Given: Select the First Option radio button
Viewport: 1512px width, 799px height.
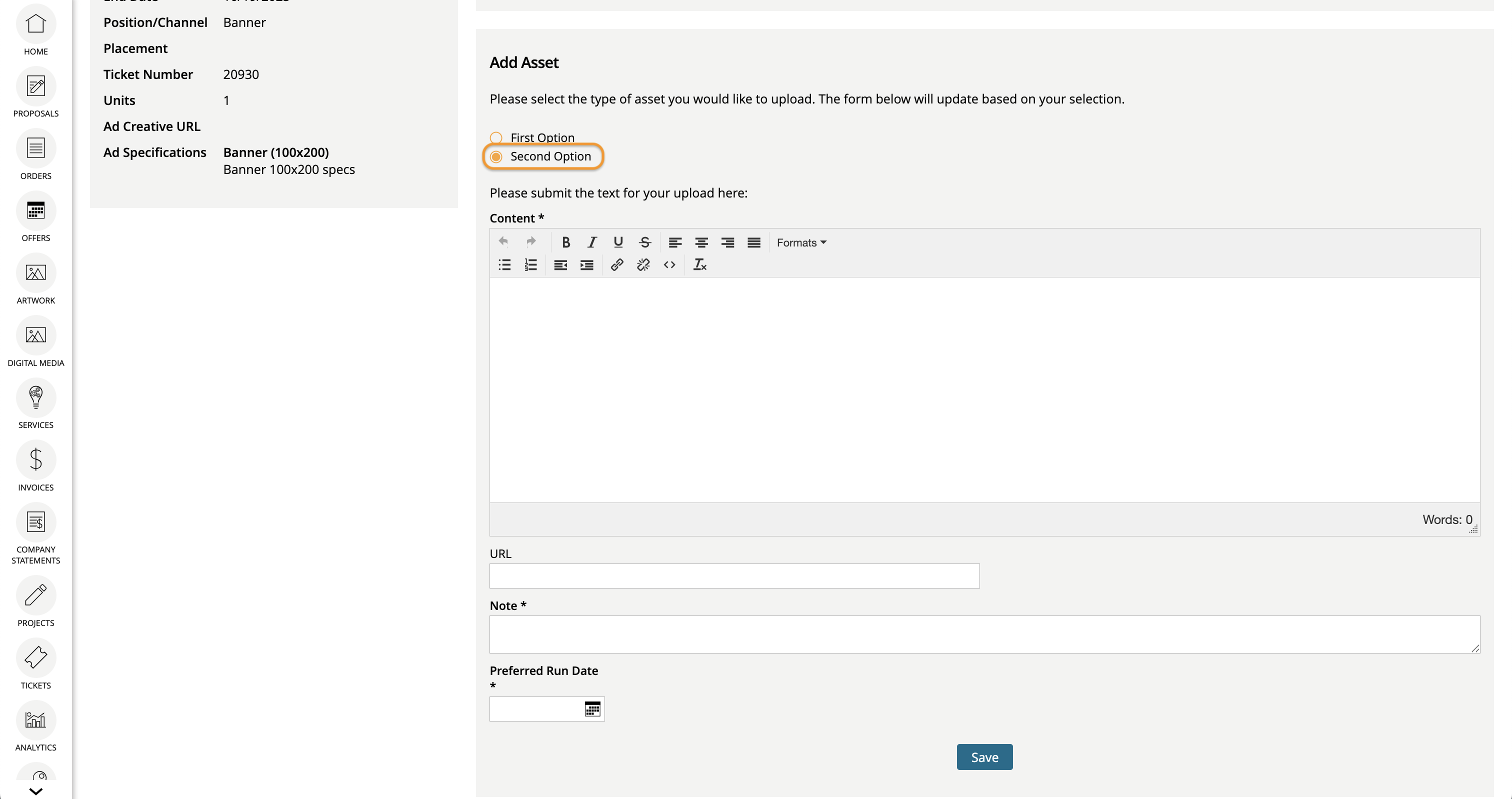Looking at the screenshot, I should pos(496,138).
